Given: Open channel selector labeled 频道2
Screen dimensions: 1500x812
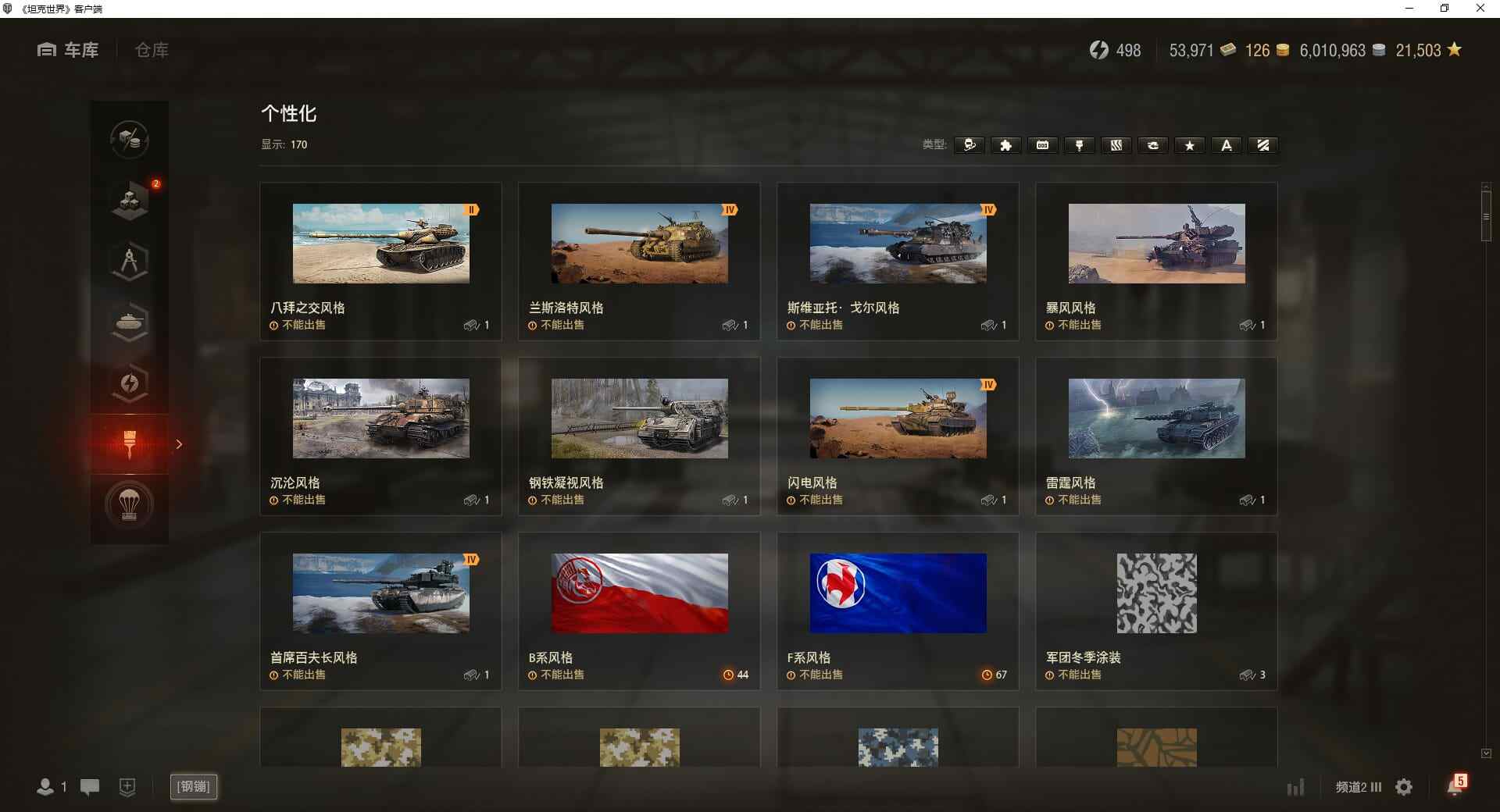Looking at the screenshot, I should pyautogui.click(x=1357, y=788).
